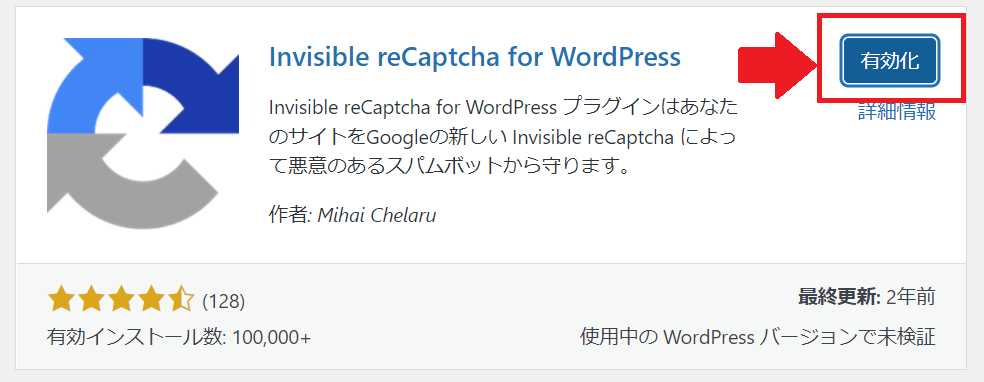This screenshot has height=382, width=984.
Task: Click the star rating display
Action: pyautogui.click(x=121, y=299)
